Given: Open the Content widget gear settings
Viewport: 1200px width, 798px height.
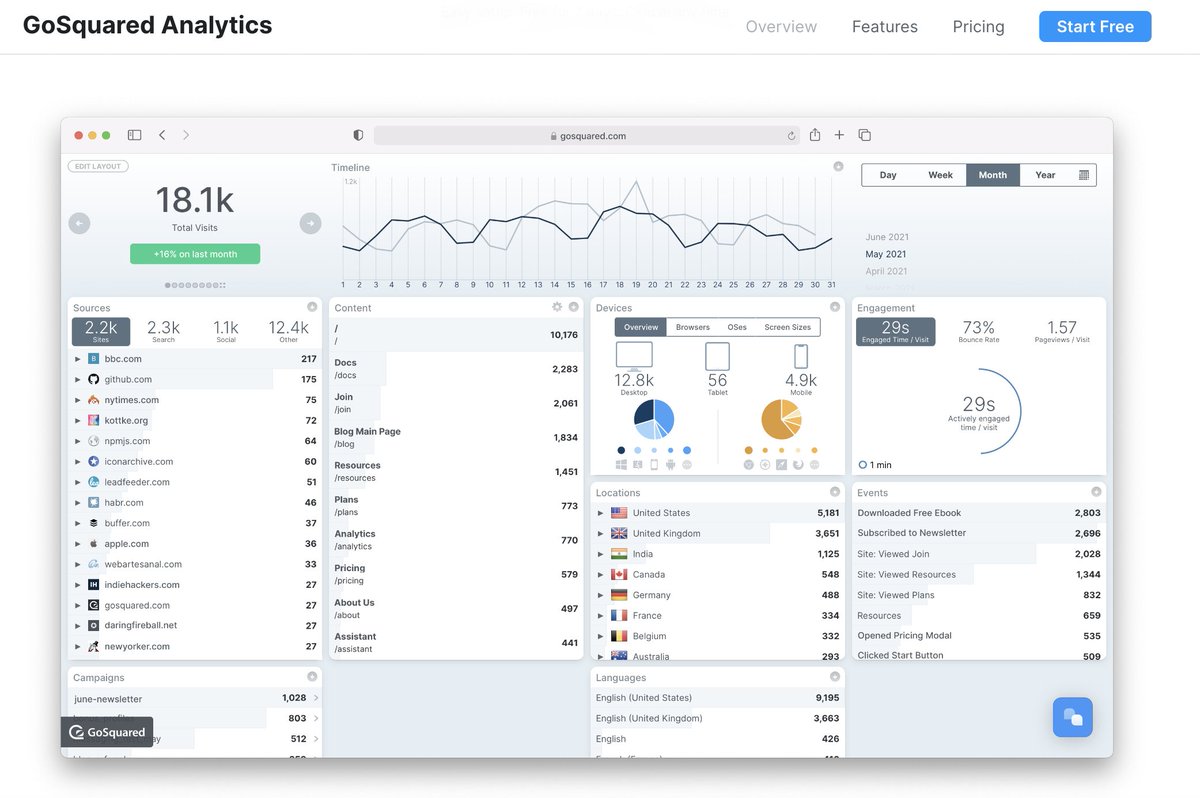Looking at the screenshot, I should tap(557, 307).
